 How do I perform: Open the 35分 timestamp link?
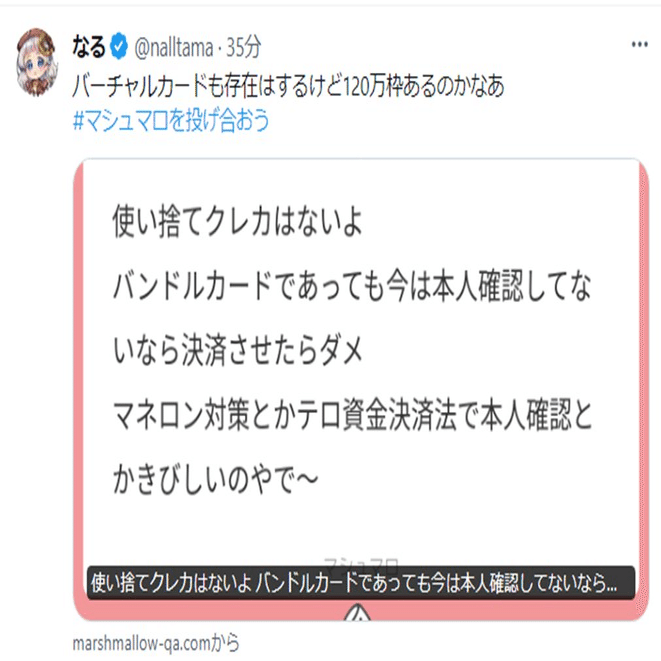pos(244,46)
